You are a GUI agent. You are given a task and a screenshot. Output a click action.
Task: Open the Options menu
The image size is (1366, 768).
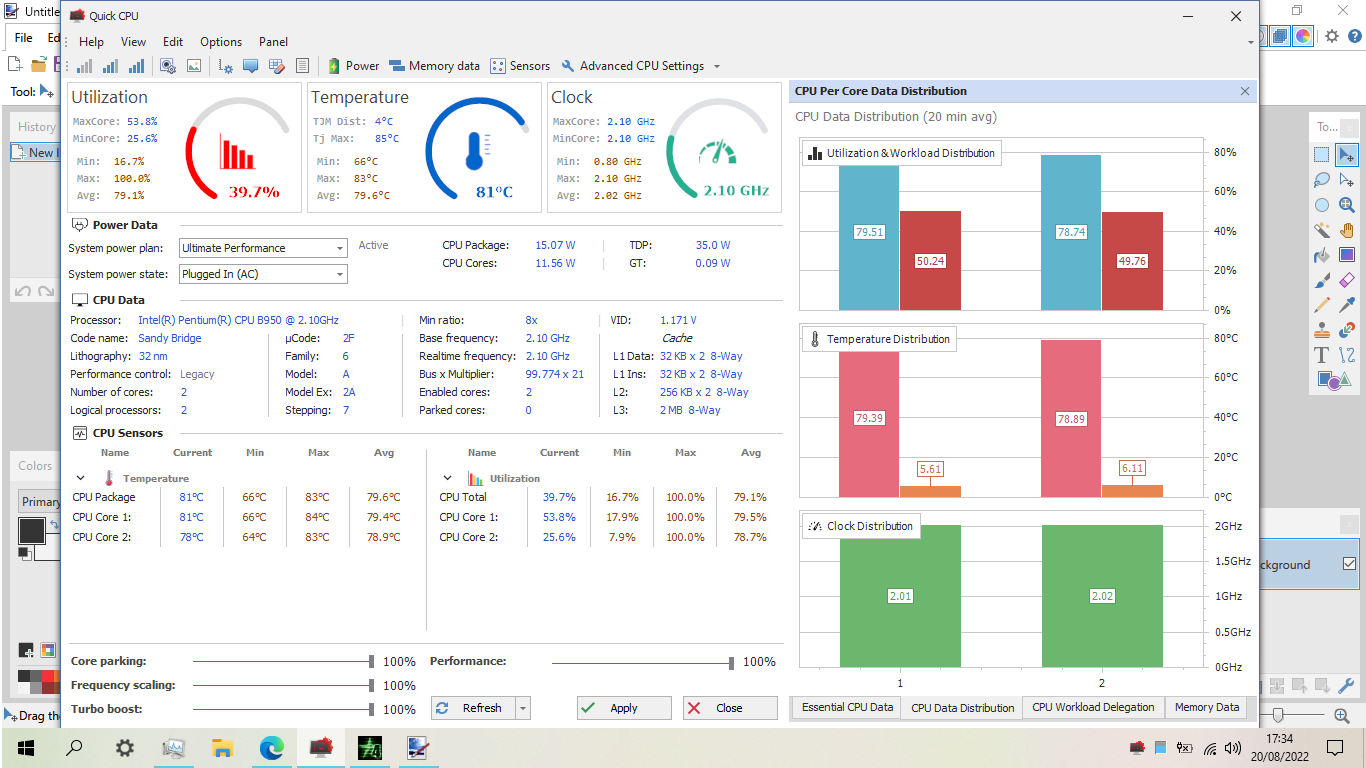pos(221,42)
